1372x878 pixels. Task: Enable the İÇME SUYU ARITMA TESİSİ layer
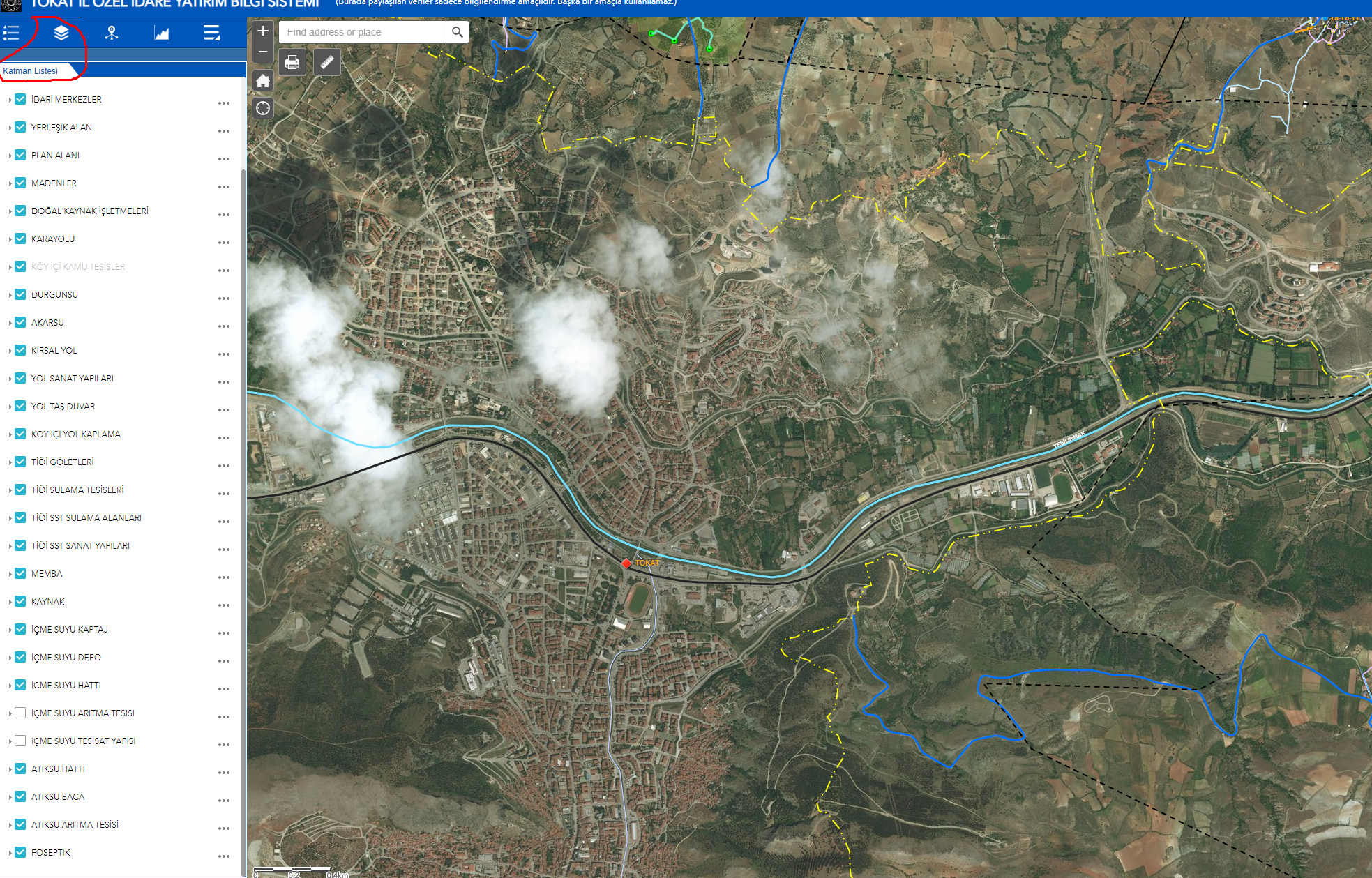tap(20, 713)
